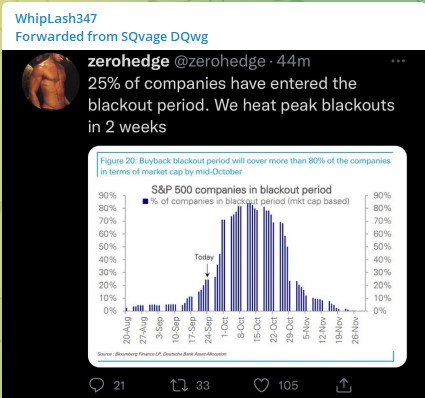Click the retweet count 33
This screenshot has width=425, height=398.
[203, 386]
